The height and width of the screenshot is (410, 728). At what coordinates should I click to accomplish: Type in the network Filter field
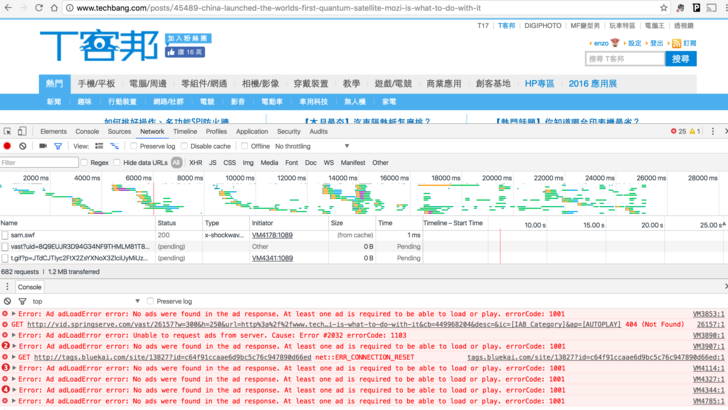coord(40,162)
